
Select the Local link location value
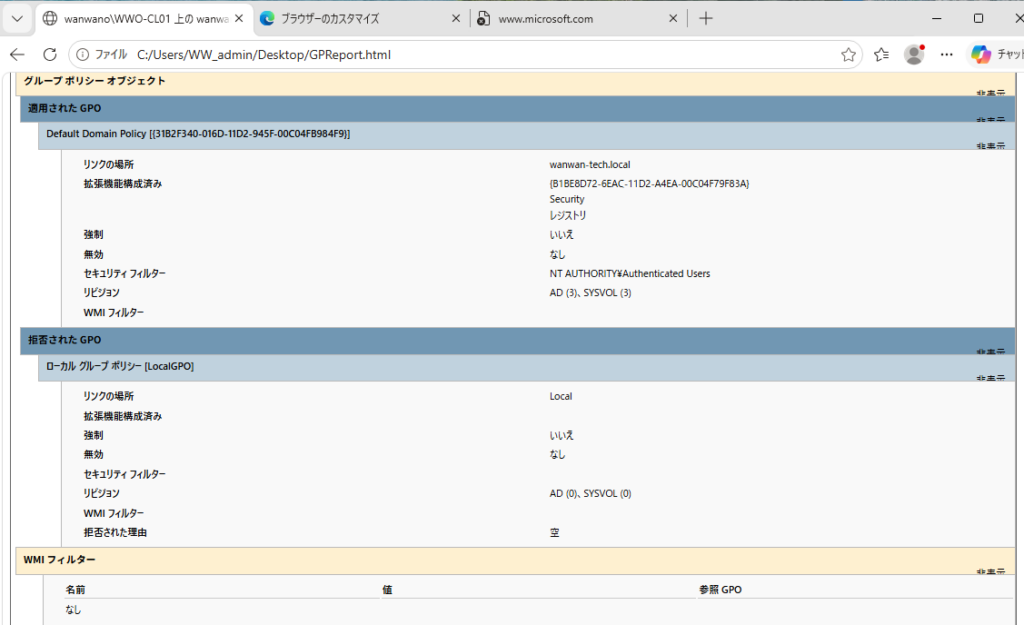(x=560, y=396)
